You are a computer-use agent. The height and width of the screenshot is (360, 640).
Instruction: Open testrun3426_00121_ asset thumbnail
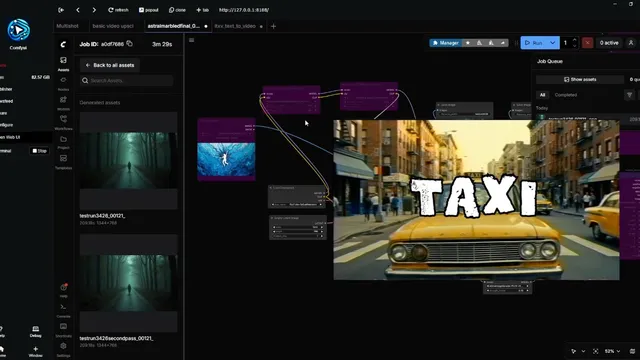click(129, 160)
